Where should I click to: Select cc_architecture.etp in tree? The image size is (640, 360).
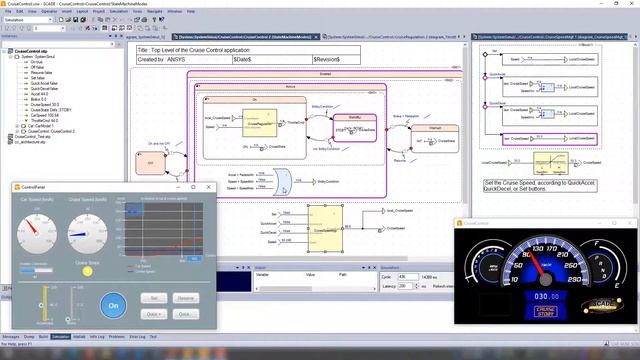(30, 142)
